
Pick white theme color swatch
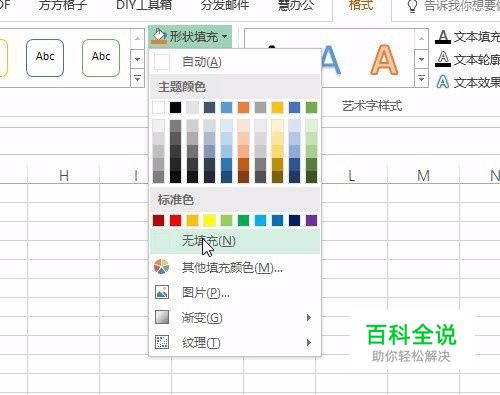click(159, 108)
